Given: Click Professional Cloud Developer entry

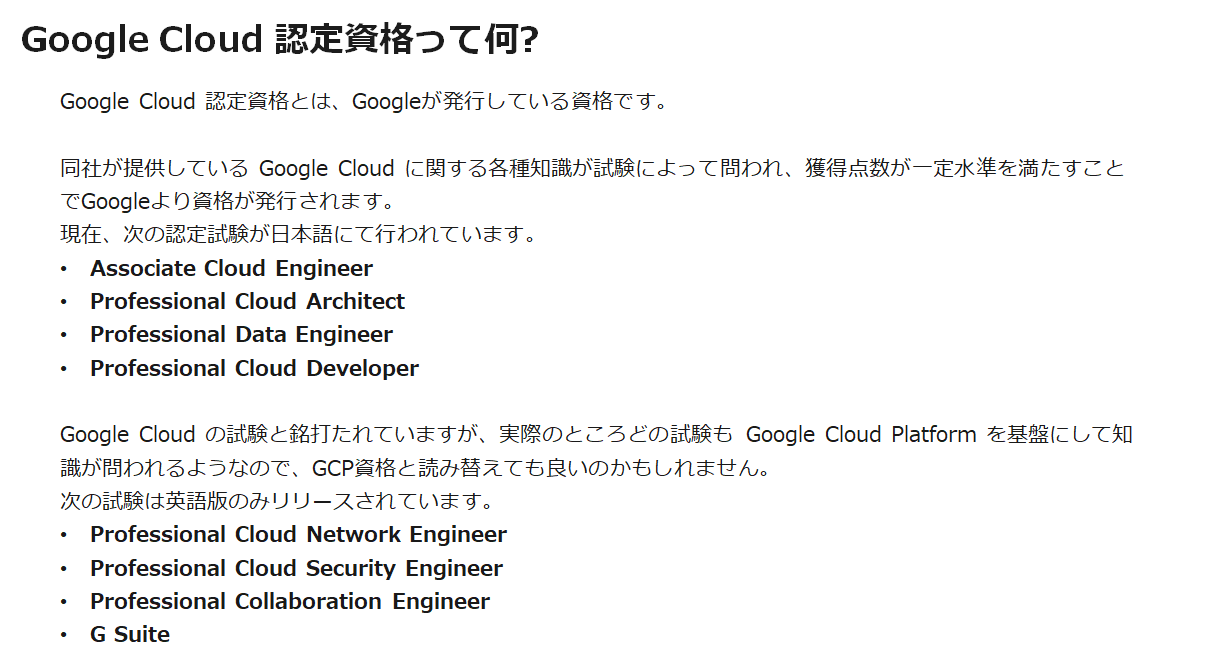Looking at the screenshot, I should 254,368.
